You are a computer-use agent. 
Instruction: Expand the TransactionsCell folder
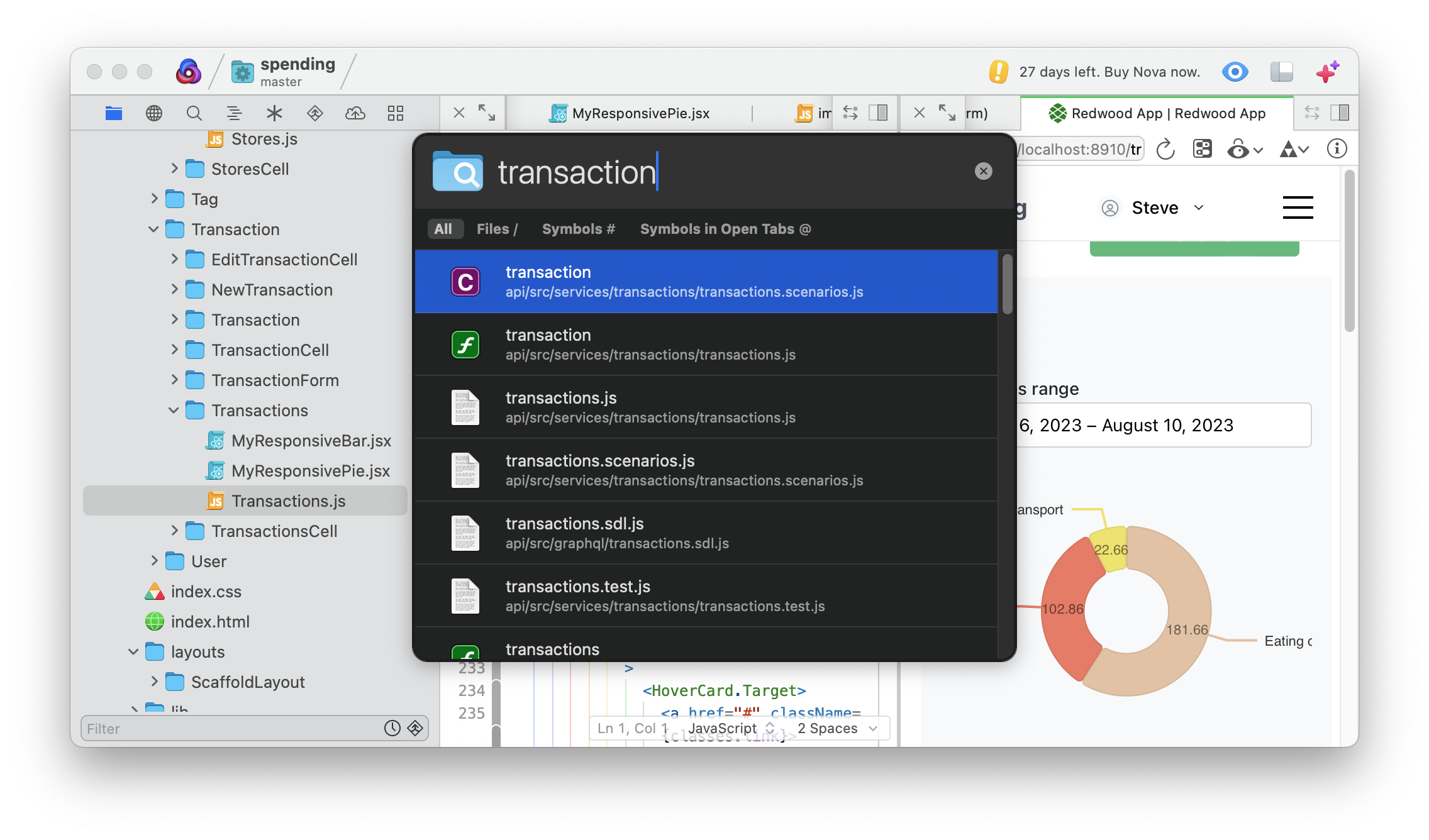tap(174, 531)
